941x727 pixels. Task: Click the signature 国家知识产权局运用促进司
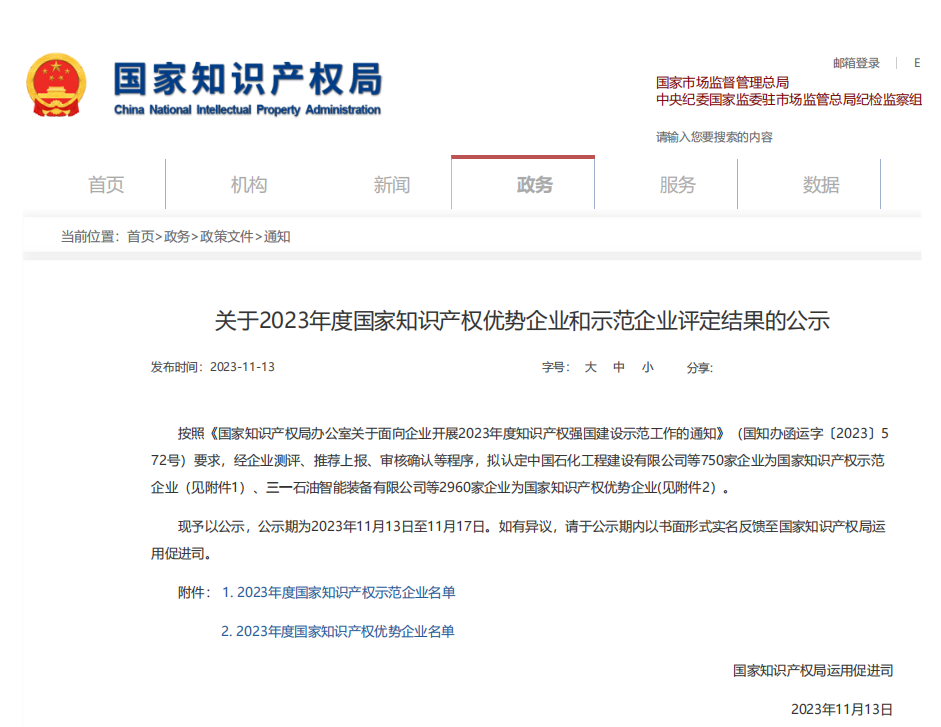click(x=813, y=671)
